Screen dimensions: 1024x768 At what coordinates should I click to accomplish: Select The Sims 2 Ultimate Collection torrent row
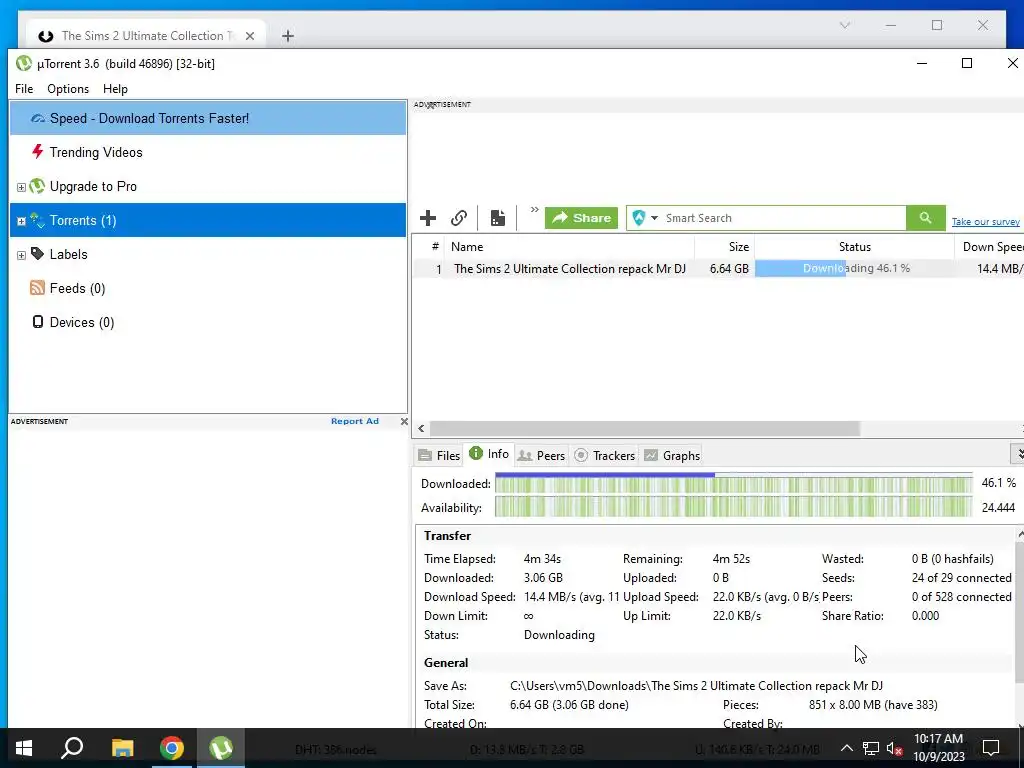(x=718, y=268)
